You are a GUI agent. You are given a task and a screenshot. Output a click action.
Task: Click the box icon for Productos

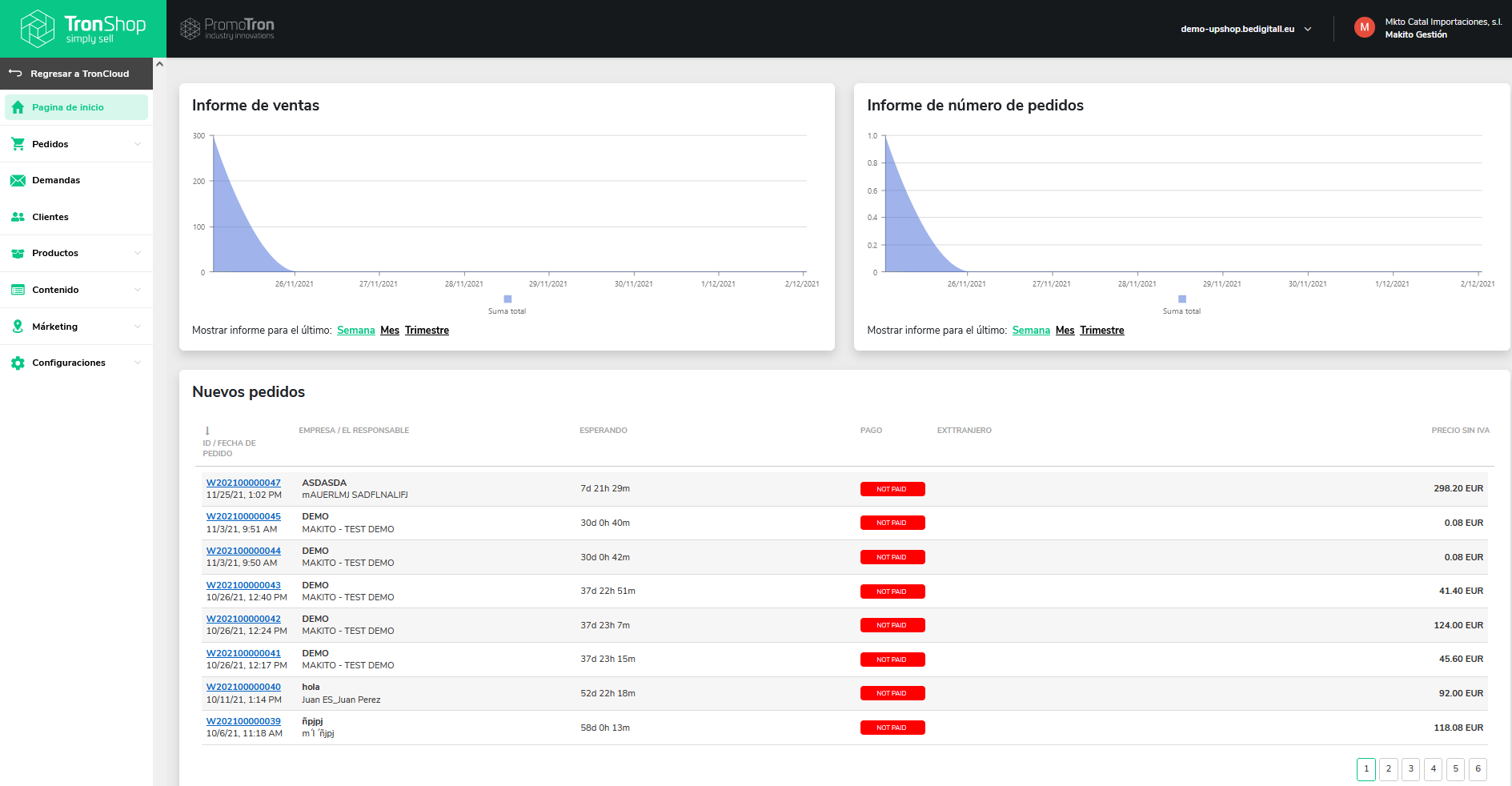coord(18,253)
